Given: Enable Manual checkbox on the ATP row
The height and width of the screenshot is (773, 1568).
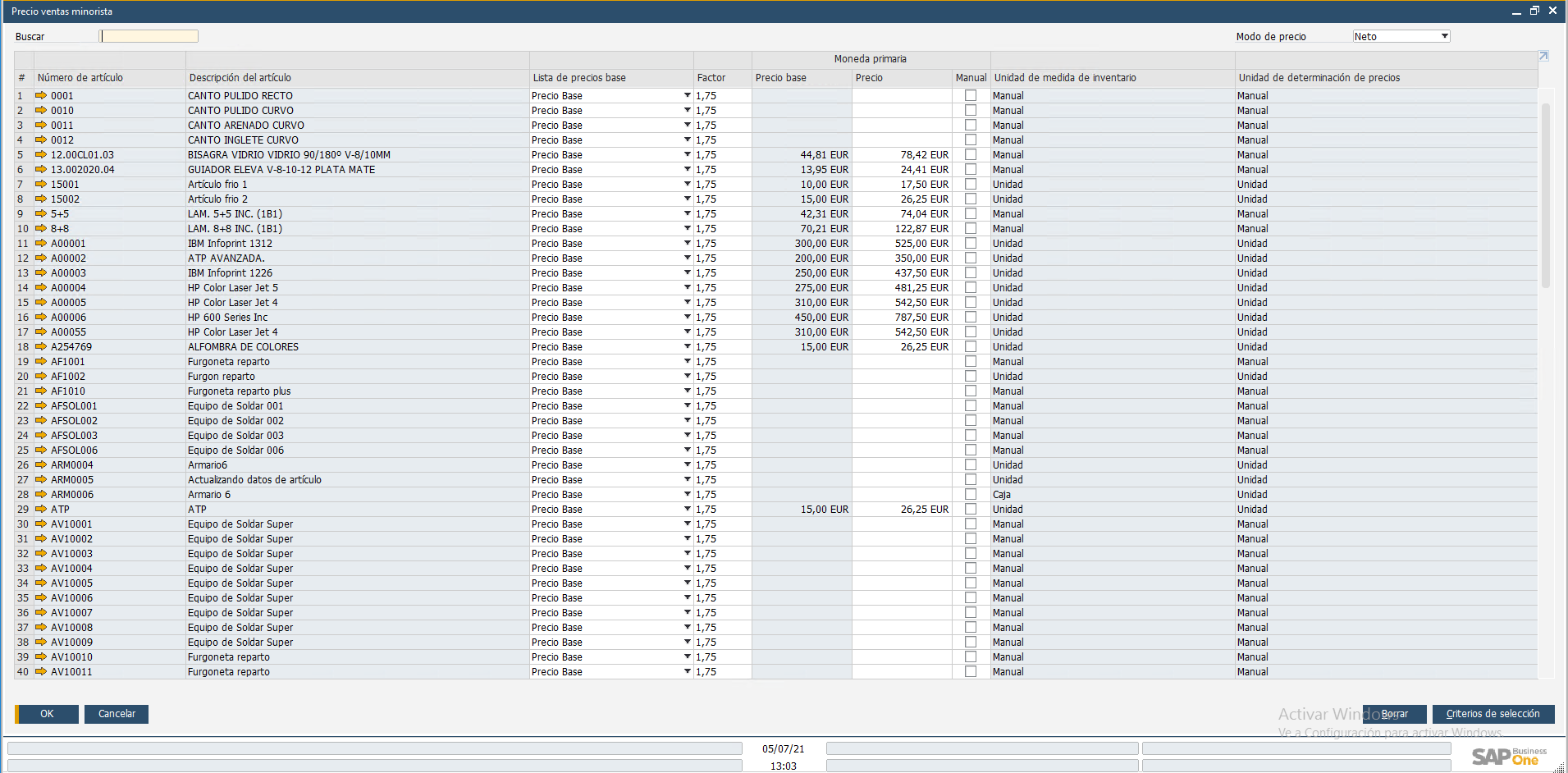Looking at the screenshot, I should (971, 510).
